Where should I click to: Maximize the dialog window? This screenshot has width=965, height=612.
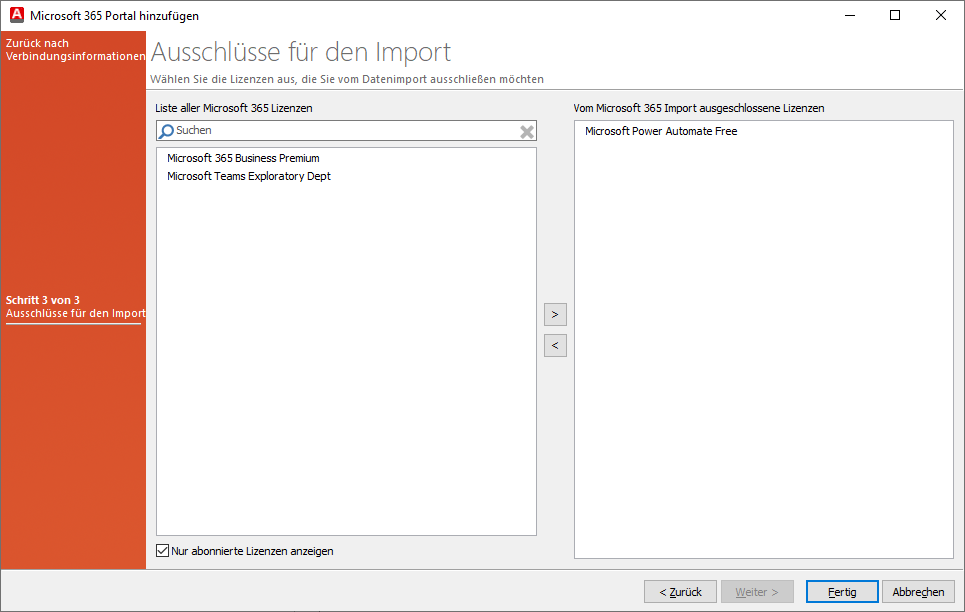click(x=894, y=15)
